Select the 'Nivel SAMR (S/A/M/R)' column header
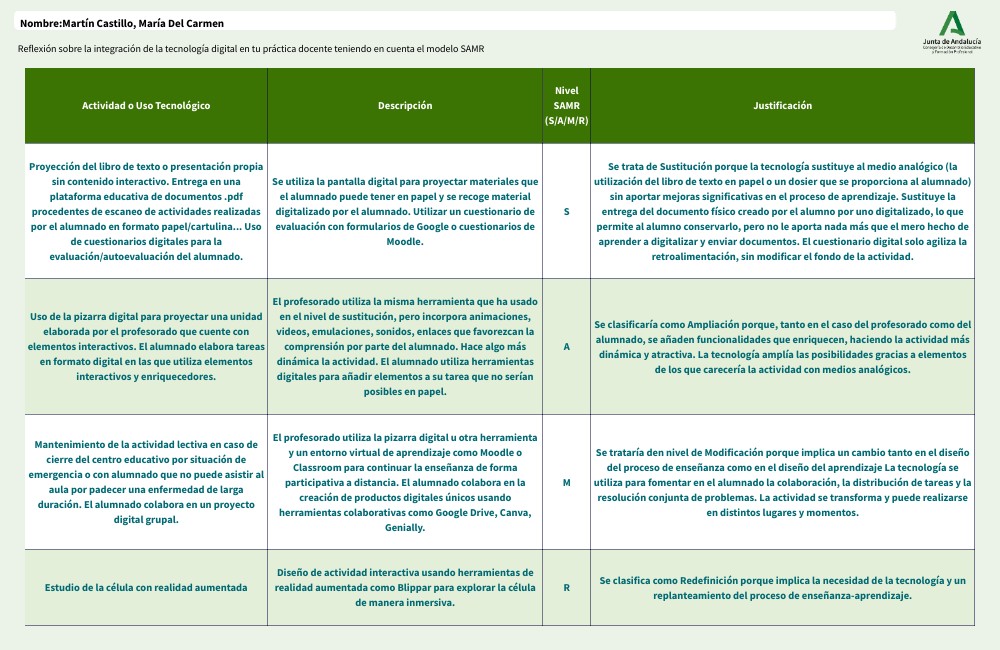Image resolution: width=1000 pixels, height=650 pixels. (566, 106)
